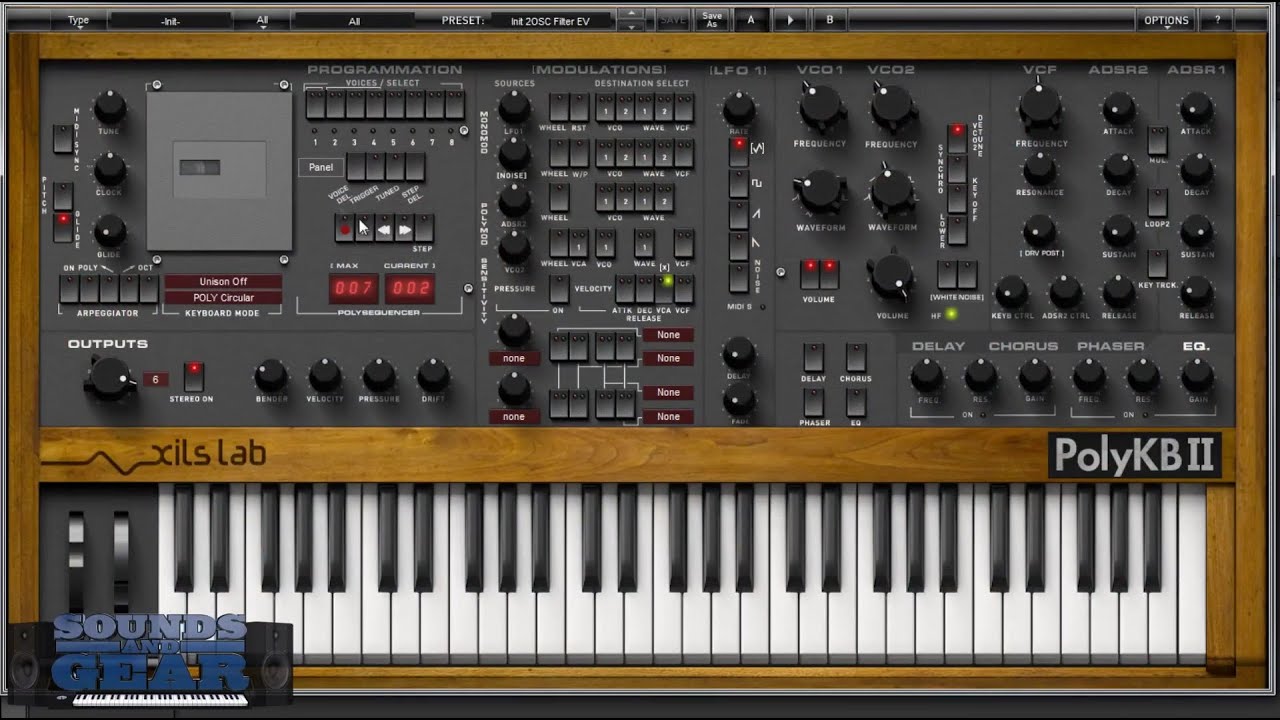Click the copy A to B arrow button
The image size is (1280, 720).
point(790,19)
